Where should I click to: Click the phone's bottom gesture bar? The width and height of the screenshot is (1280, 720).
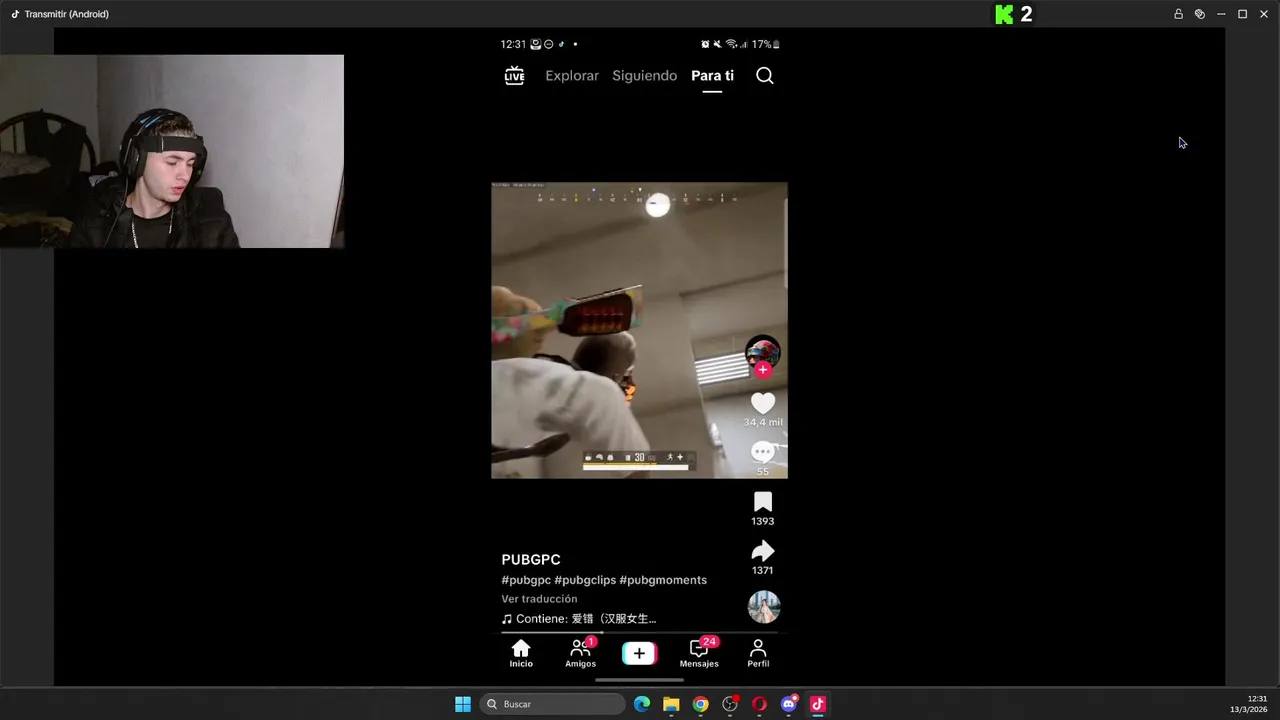639,680
